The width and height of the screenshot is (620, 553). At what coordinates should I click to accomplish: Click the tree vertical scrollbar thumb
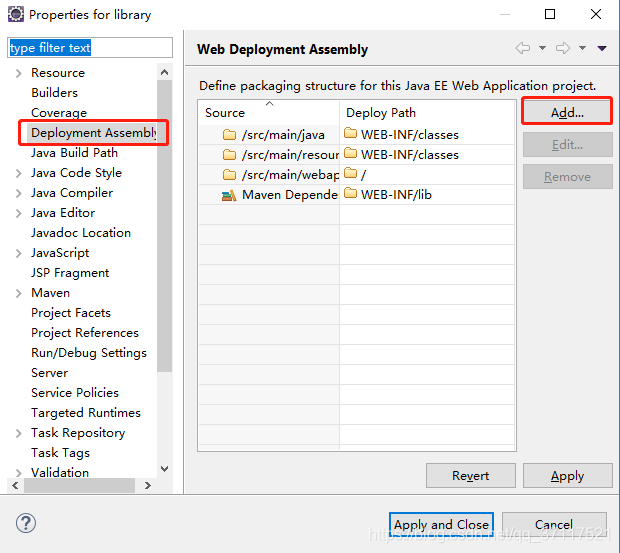[x=164, y=226]
